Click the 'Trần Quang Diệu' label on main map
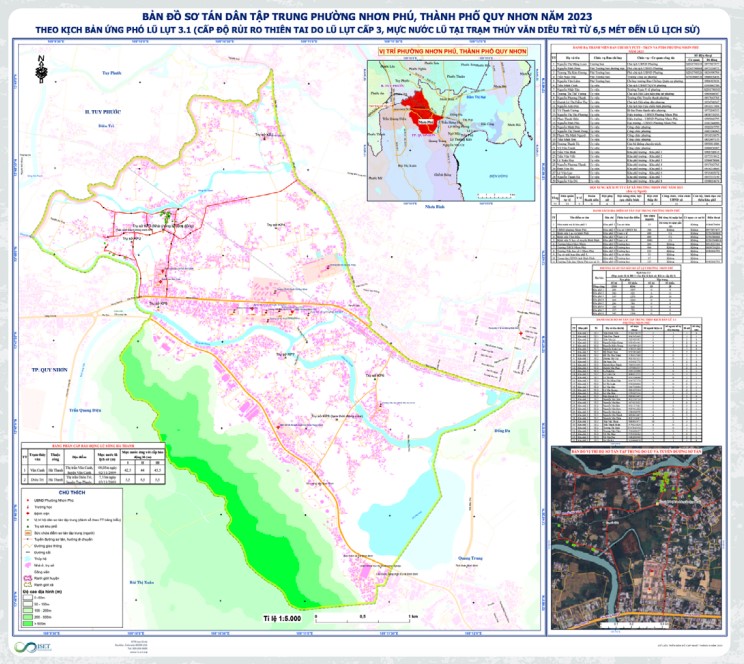Viewport: 744px width, 664px height. 84,411
